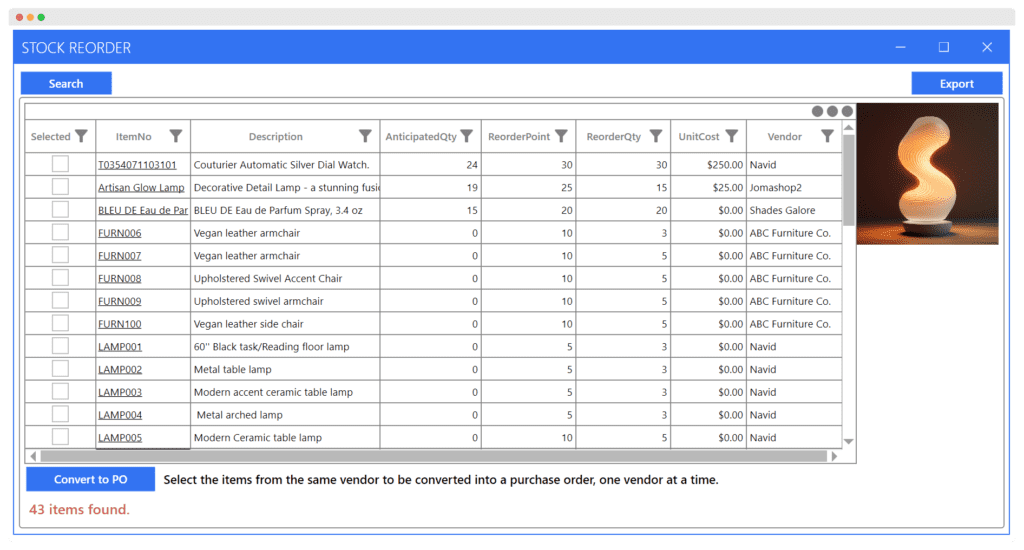This screenshot has width=1024, height=550.
Task: Tick the checkbox for T0354071103101
Action: [60, 164]
